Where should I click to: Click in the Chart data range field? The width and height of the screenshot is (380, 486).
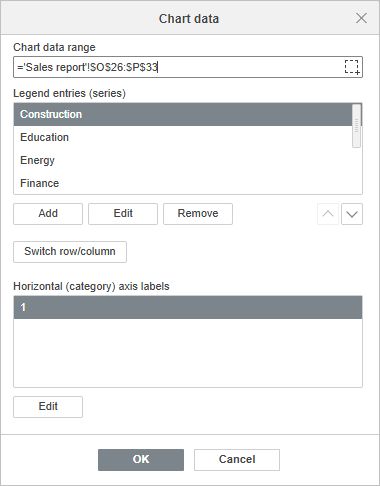(x=178, y=67)
